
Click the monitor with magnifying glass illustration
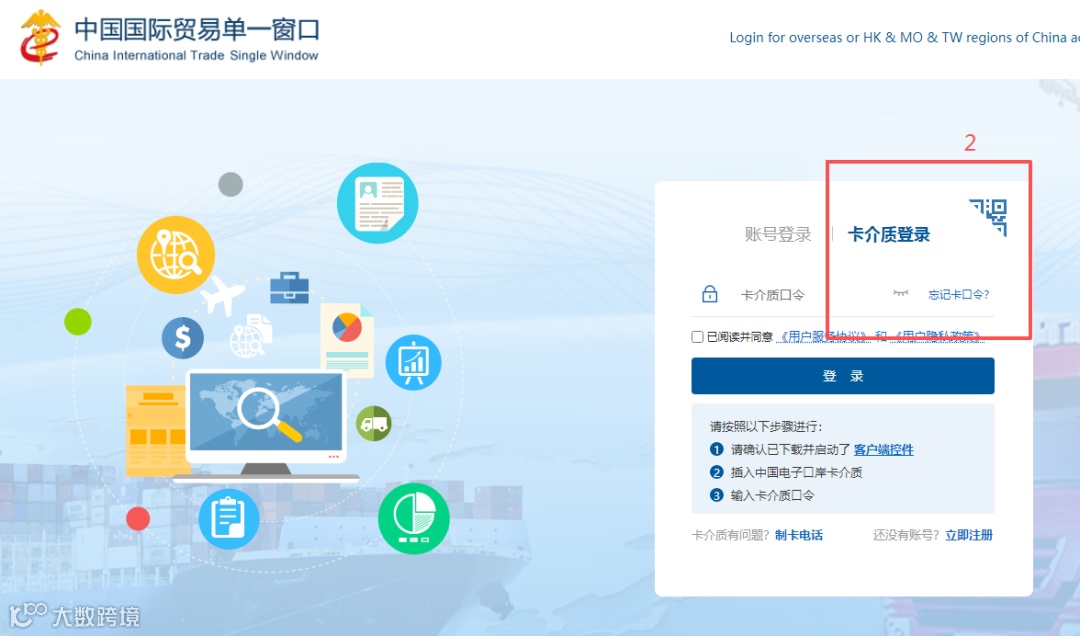tap(265, 424)
